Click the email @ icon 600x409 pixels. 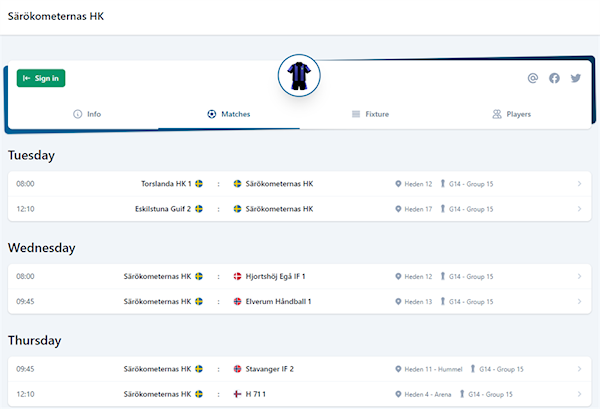coord(533,78)
